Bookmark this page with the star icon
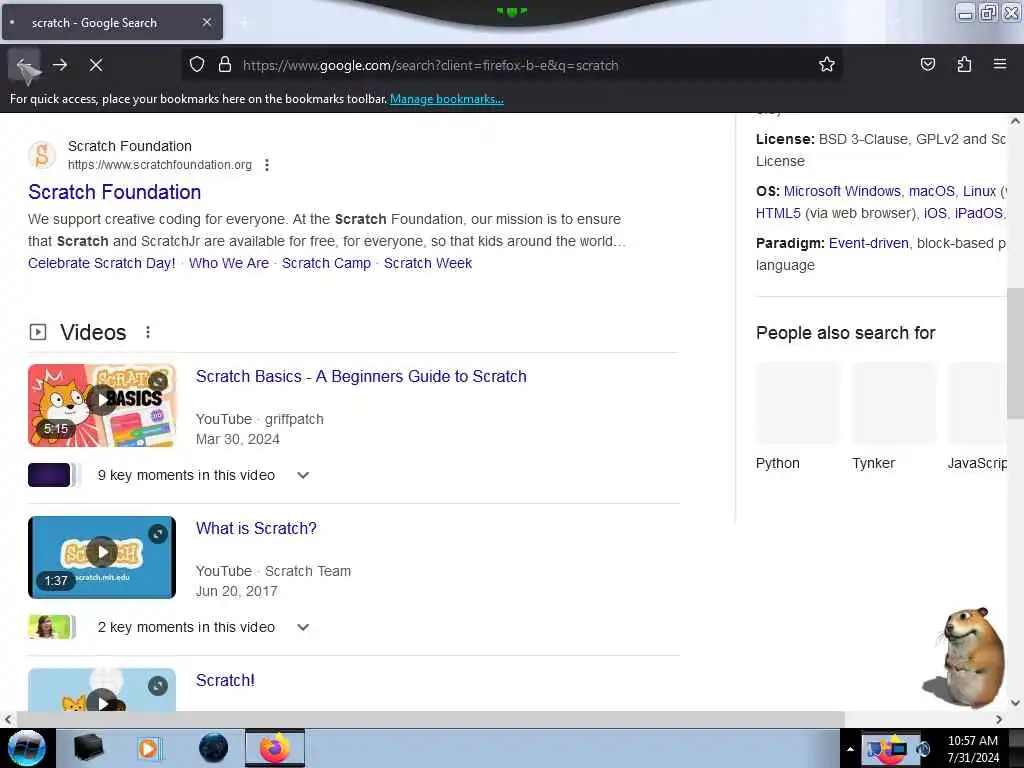 [x=827, y=65]
